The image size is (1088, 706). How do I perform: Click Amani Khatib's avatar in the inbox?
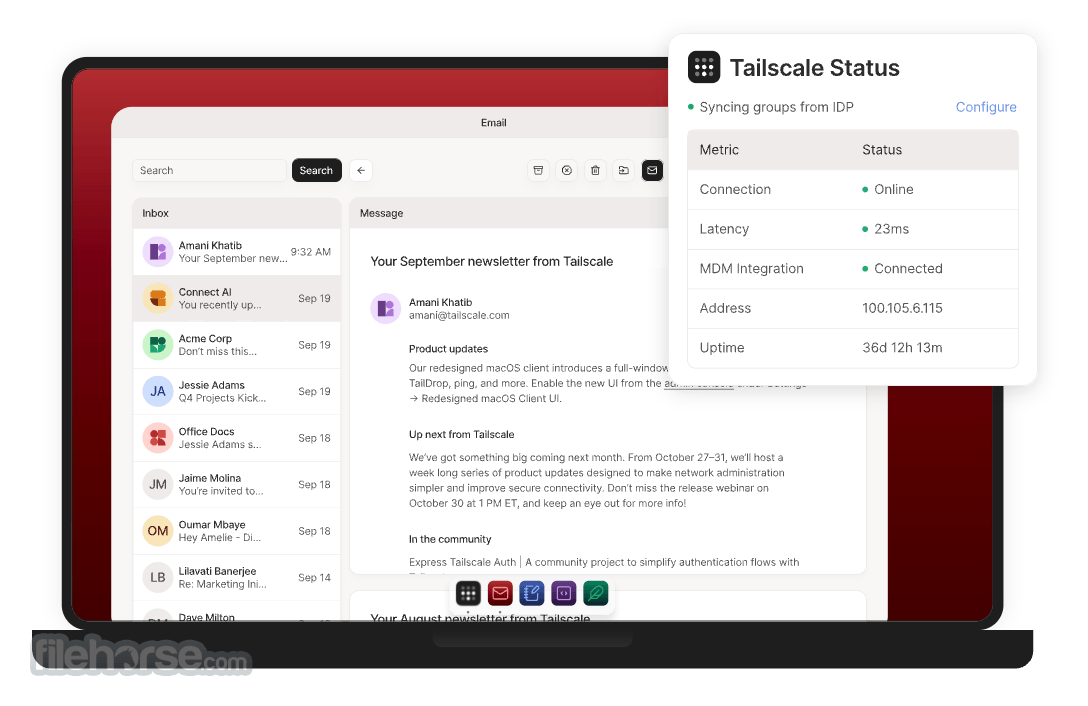(158, 251)
